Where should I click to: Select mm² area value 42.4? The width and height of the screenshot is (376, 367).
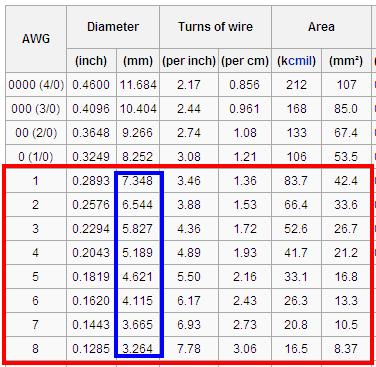coord(346,181)
